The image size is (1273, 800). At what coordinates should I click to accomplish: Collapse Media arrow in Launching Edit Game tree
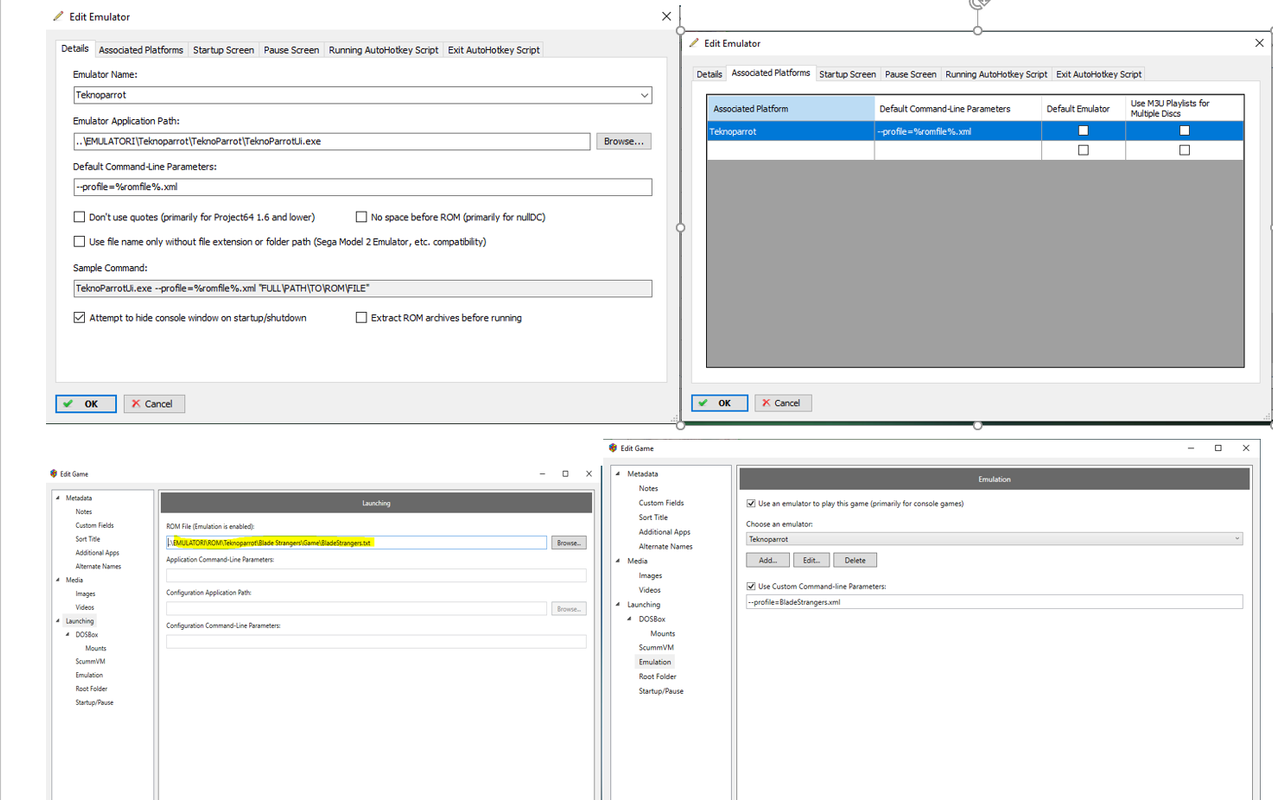point(57,580)
